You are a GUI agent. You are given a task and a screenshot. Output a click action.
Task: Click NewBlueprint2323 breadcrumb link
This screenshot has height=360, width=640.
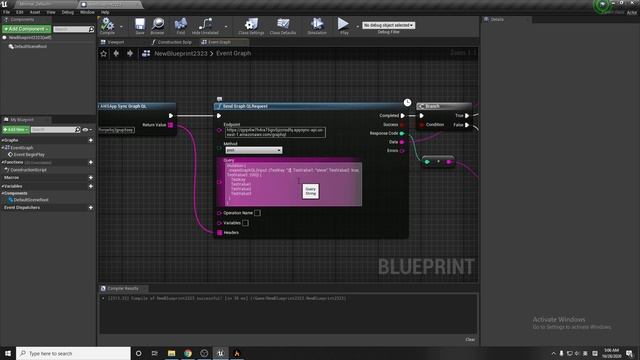(180, 53)
